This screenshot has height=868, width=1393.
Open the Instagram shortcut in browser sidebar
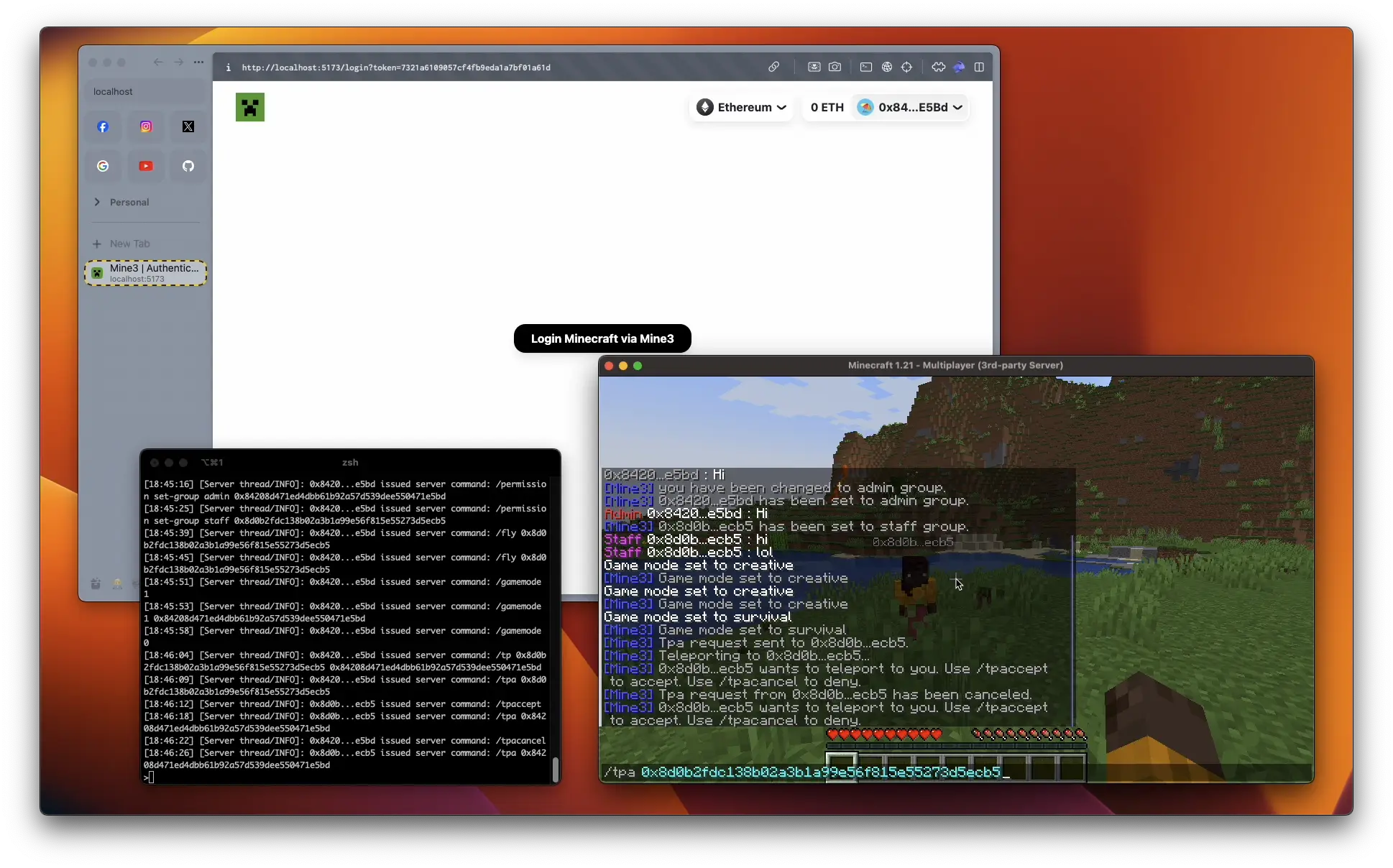click(x=146, y=126)
